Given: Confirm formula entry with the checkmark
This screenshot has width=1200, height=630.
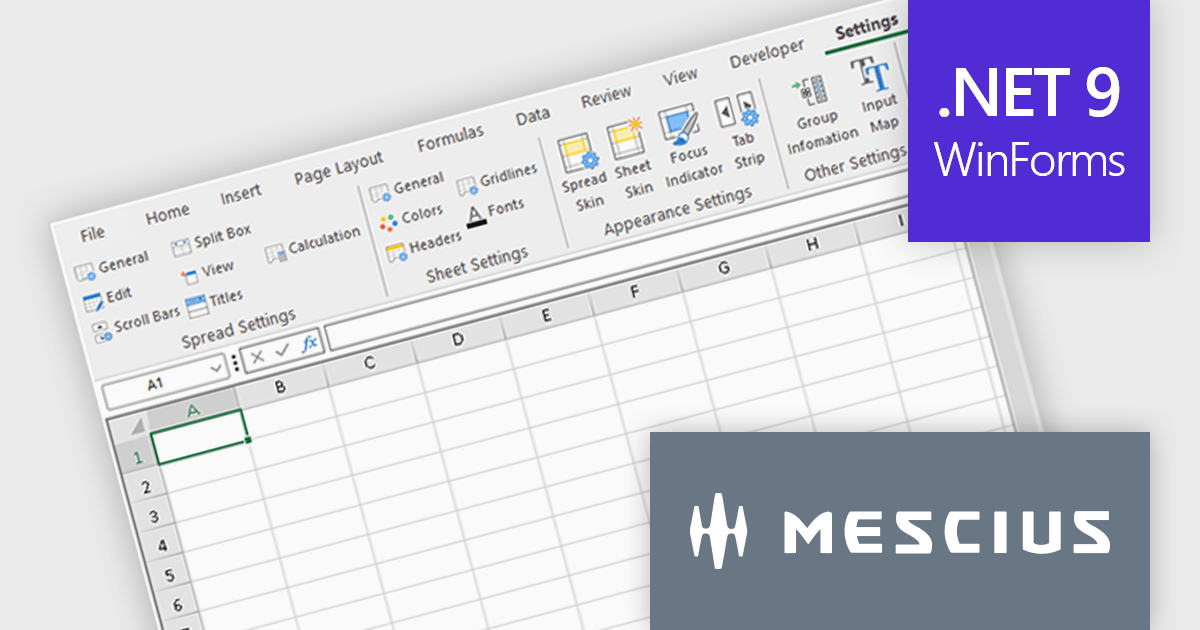Looking at the screenshot, I should (282, 350).
